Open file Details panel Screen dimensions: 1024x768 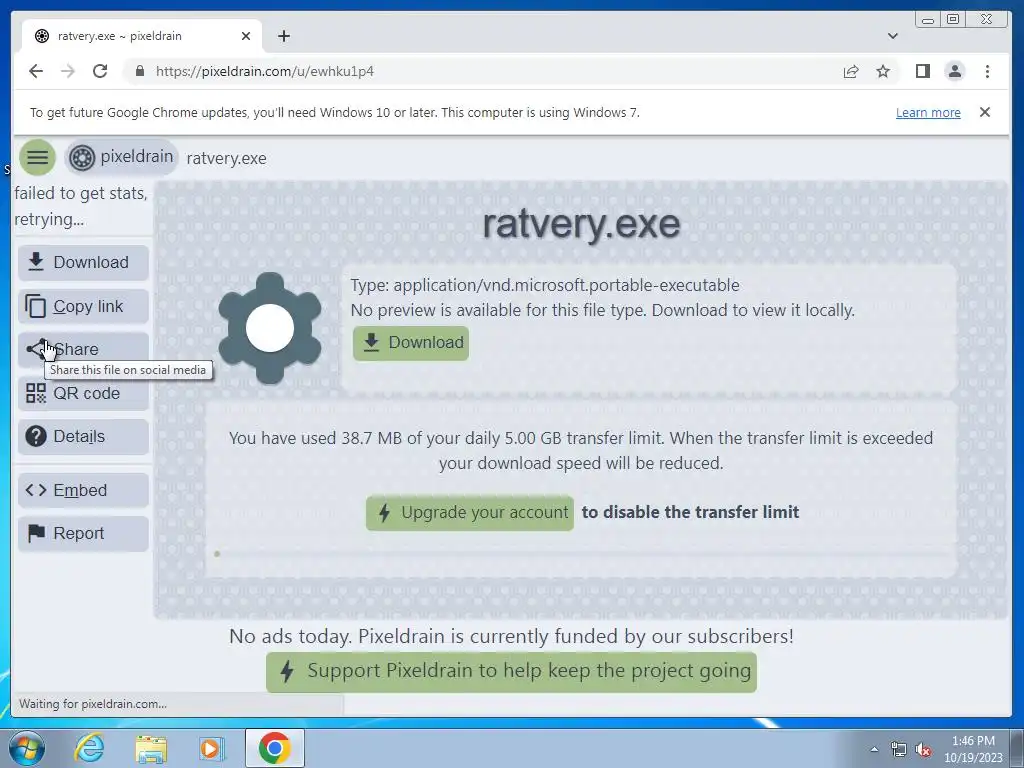click(x=84, y=436)
